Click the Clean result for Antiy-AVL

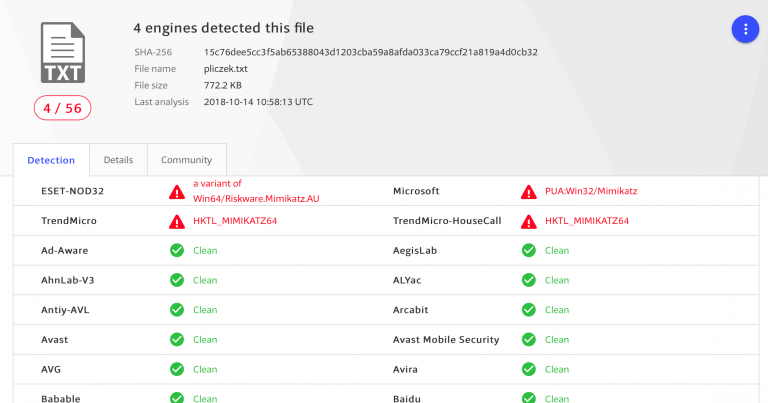pos(205,310)
